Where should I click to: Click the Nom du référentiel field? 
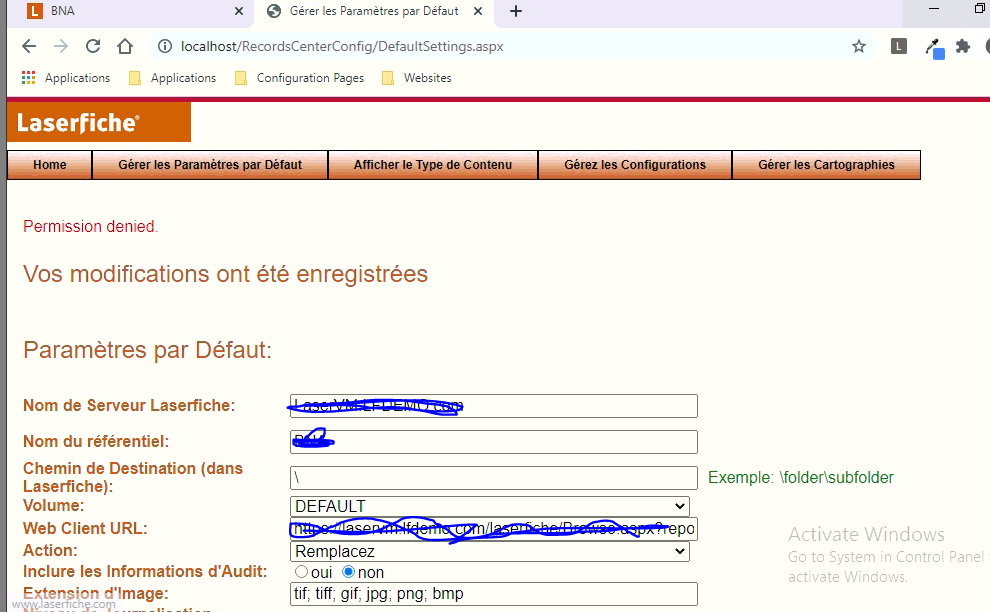494,442
